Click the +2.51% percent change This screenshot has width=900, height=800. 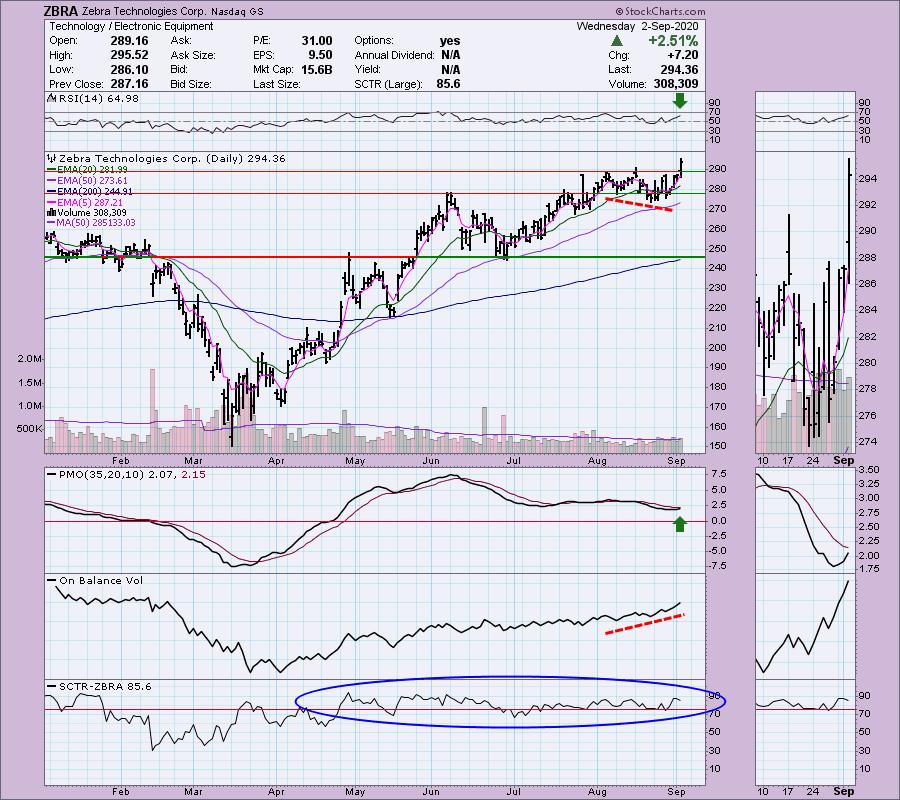(673, 41)
